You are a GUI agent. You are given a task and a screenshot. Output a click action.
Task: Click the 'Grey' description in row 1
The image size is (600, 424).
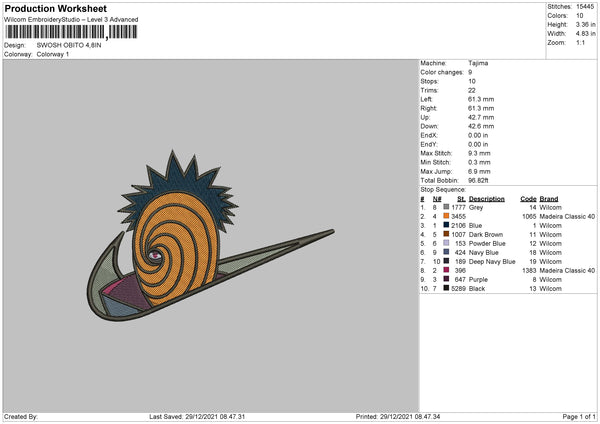click(x=476, y=207)
